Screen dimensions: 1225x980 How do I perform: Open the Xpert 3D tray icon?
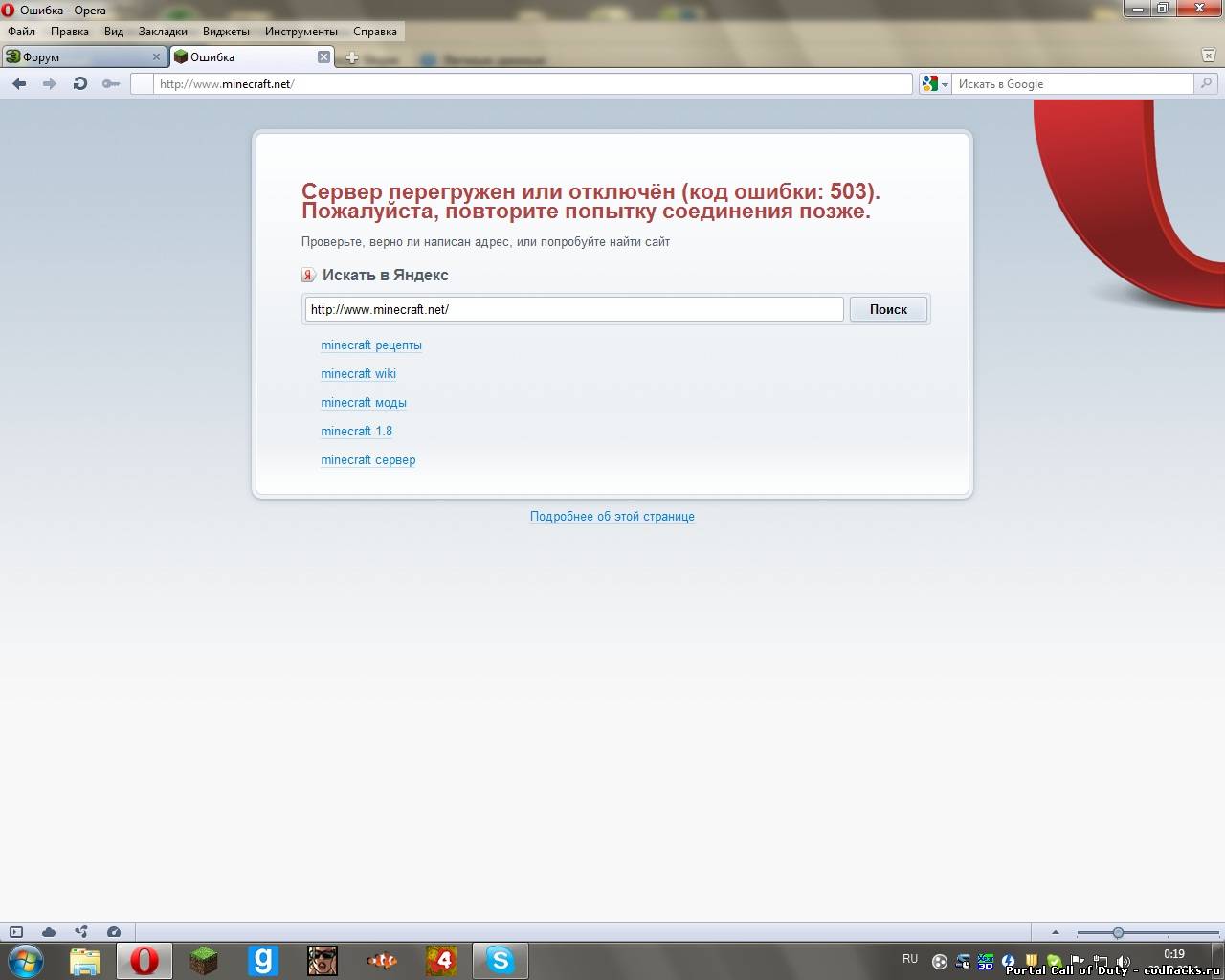[985, 961]
